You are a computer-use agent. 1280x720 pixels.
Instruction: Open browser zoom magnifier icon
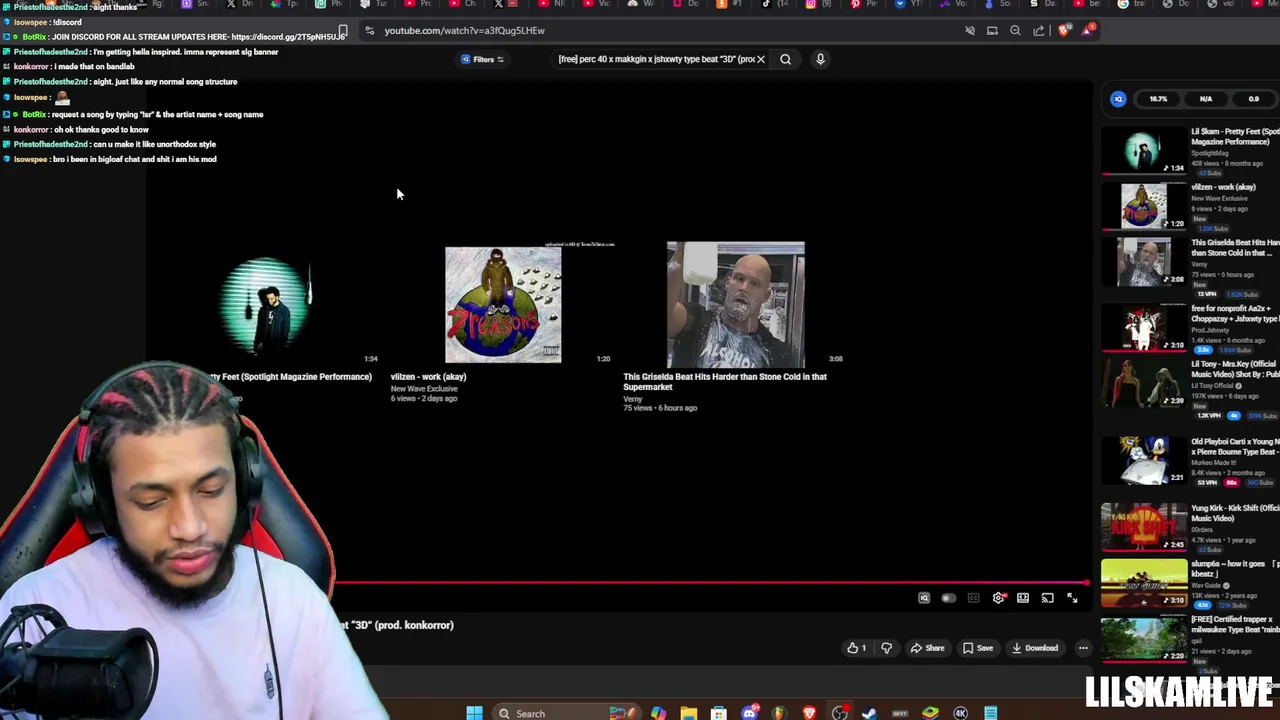(x=1015, y=31)
